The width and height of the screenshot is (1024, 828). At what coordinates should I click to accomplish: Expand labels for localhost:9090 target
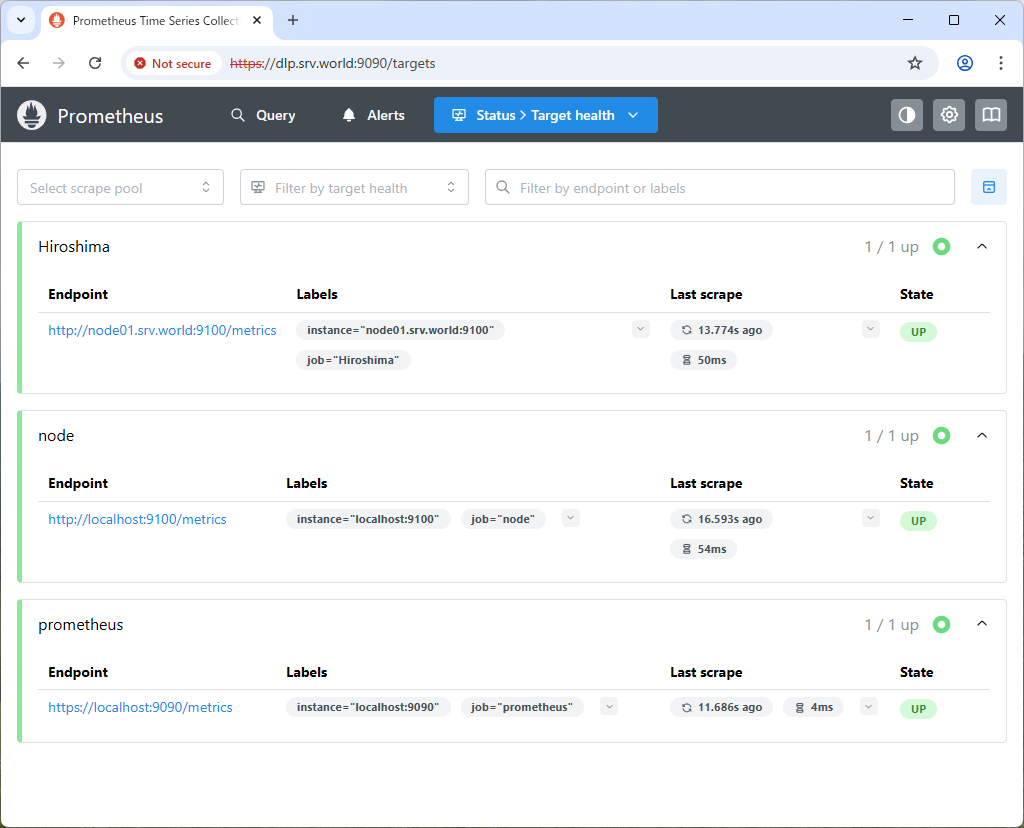coord(609,707)
